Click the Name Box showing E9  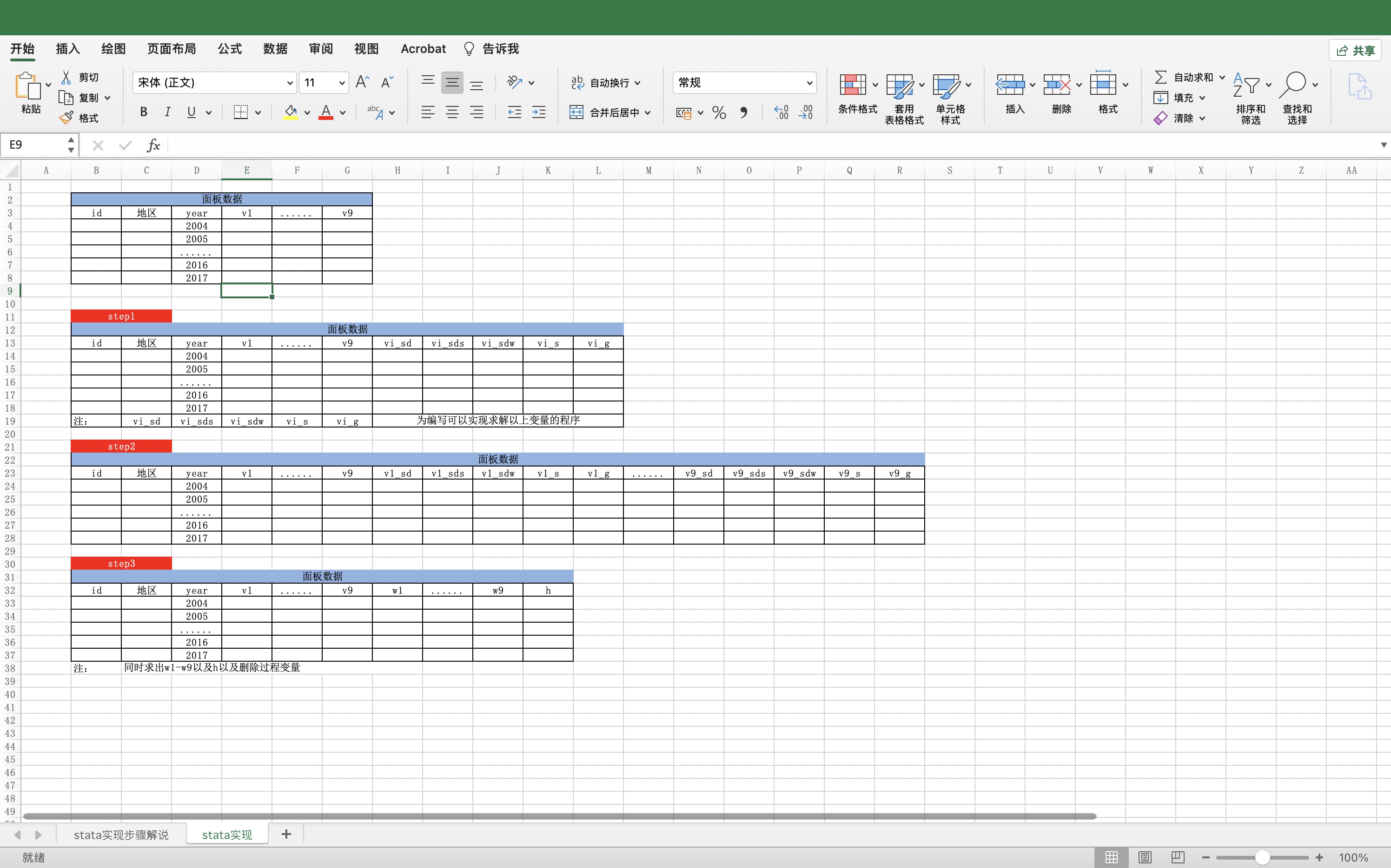(x=34, y=145)
